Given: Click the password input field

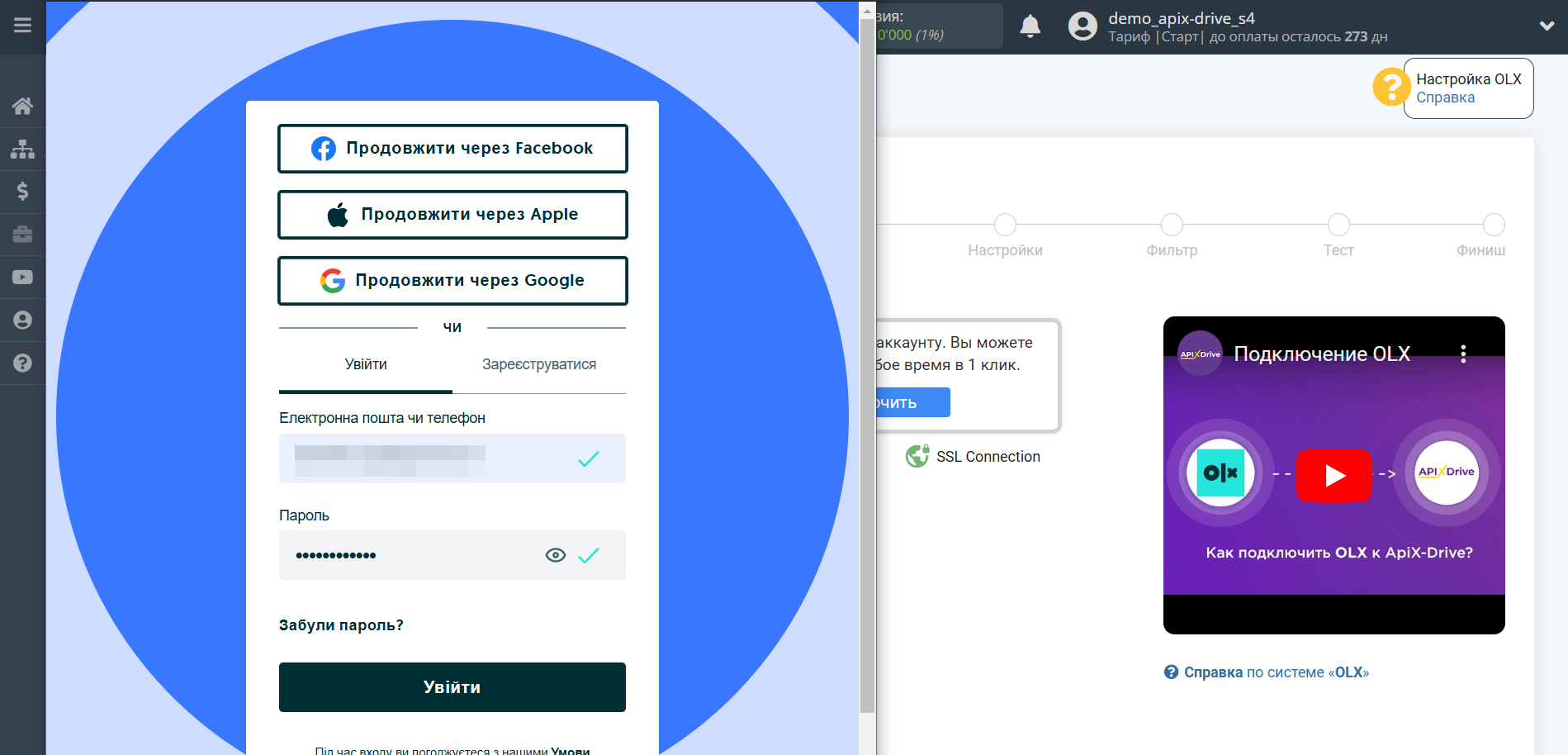Looking at the screenshot, I should 452,555.
